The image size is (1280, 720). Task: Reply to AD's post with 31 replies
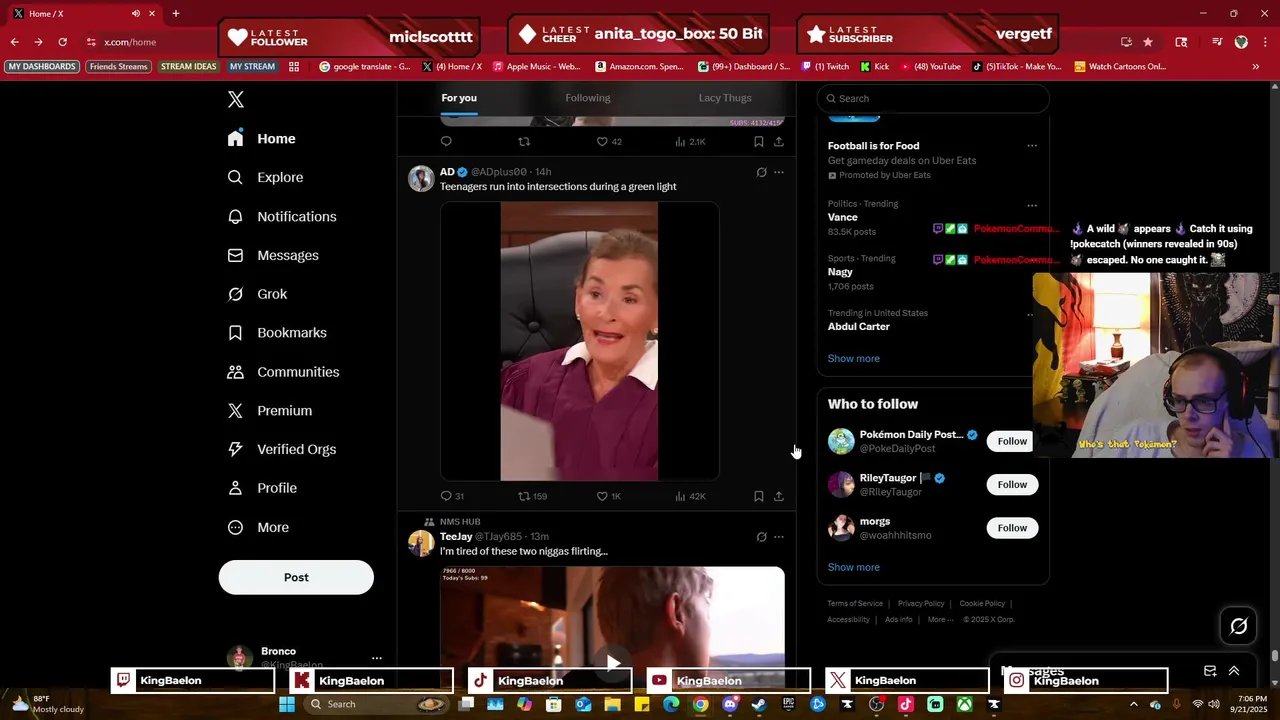click(x=452, y=496)
